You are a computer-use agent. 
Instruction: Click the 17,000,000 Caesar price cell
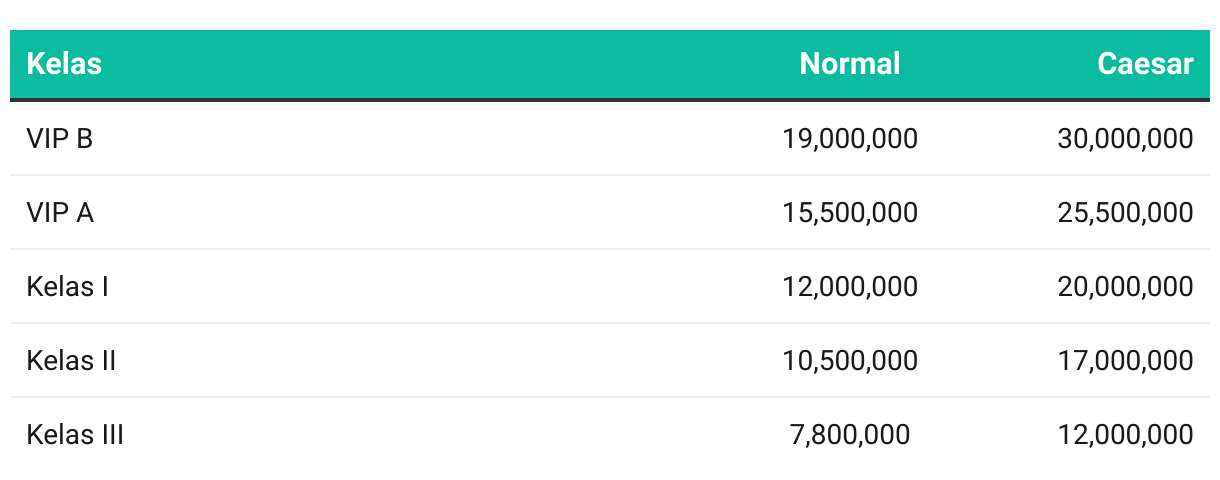point(1125,361)
